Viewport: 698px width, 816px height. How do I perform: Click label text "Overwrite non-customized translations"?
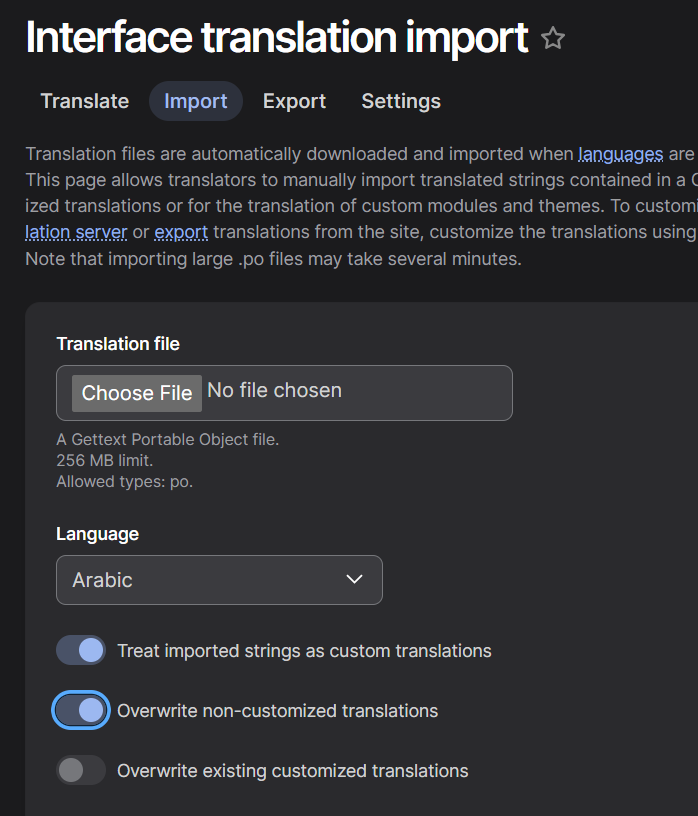tap(277, 711)
